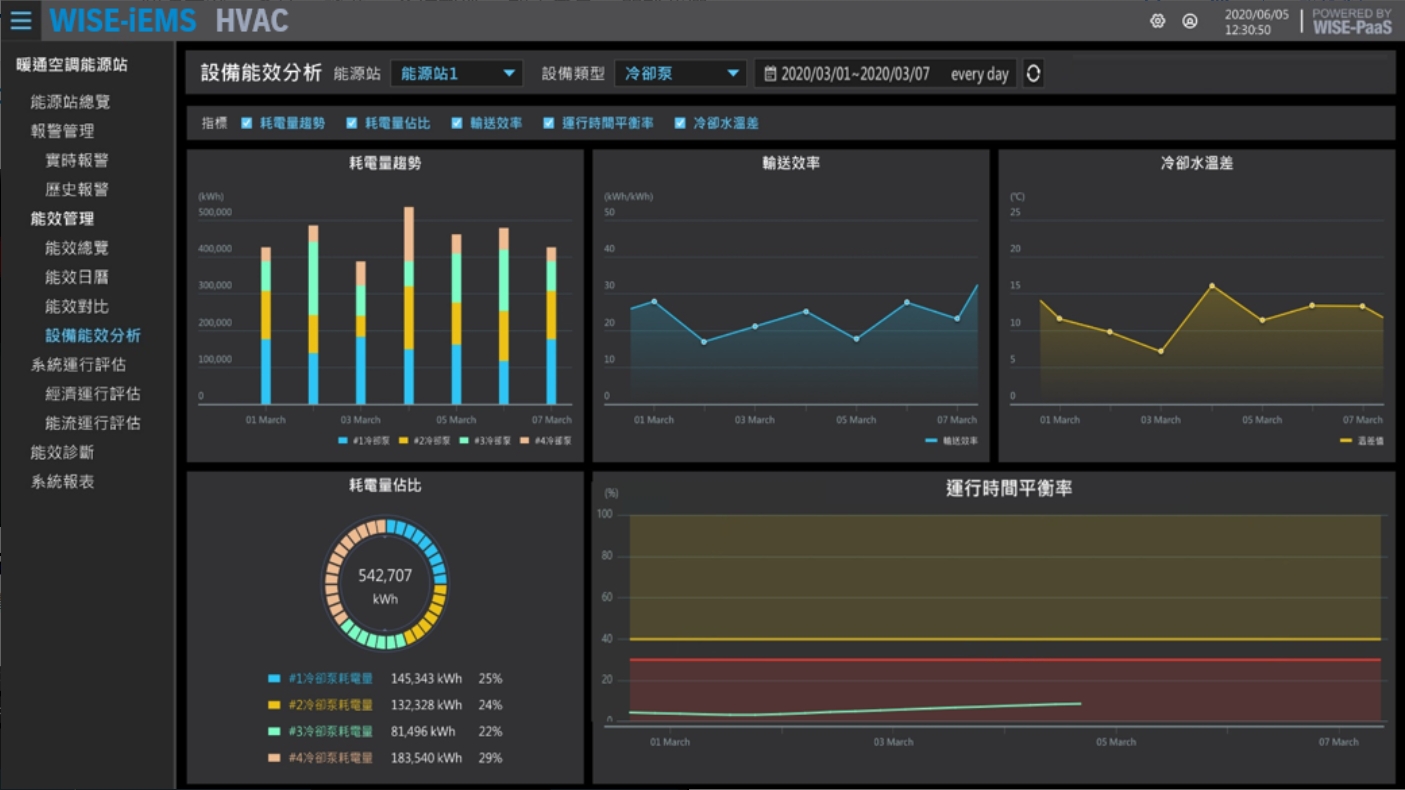The height and width of the screenshot is (790, 1405).
Task: Open 能效日曆 in sidebar
Action: (77, 277)
